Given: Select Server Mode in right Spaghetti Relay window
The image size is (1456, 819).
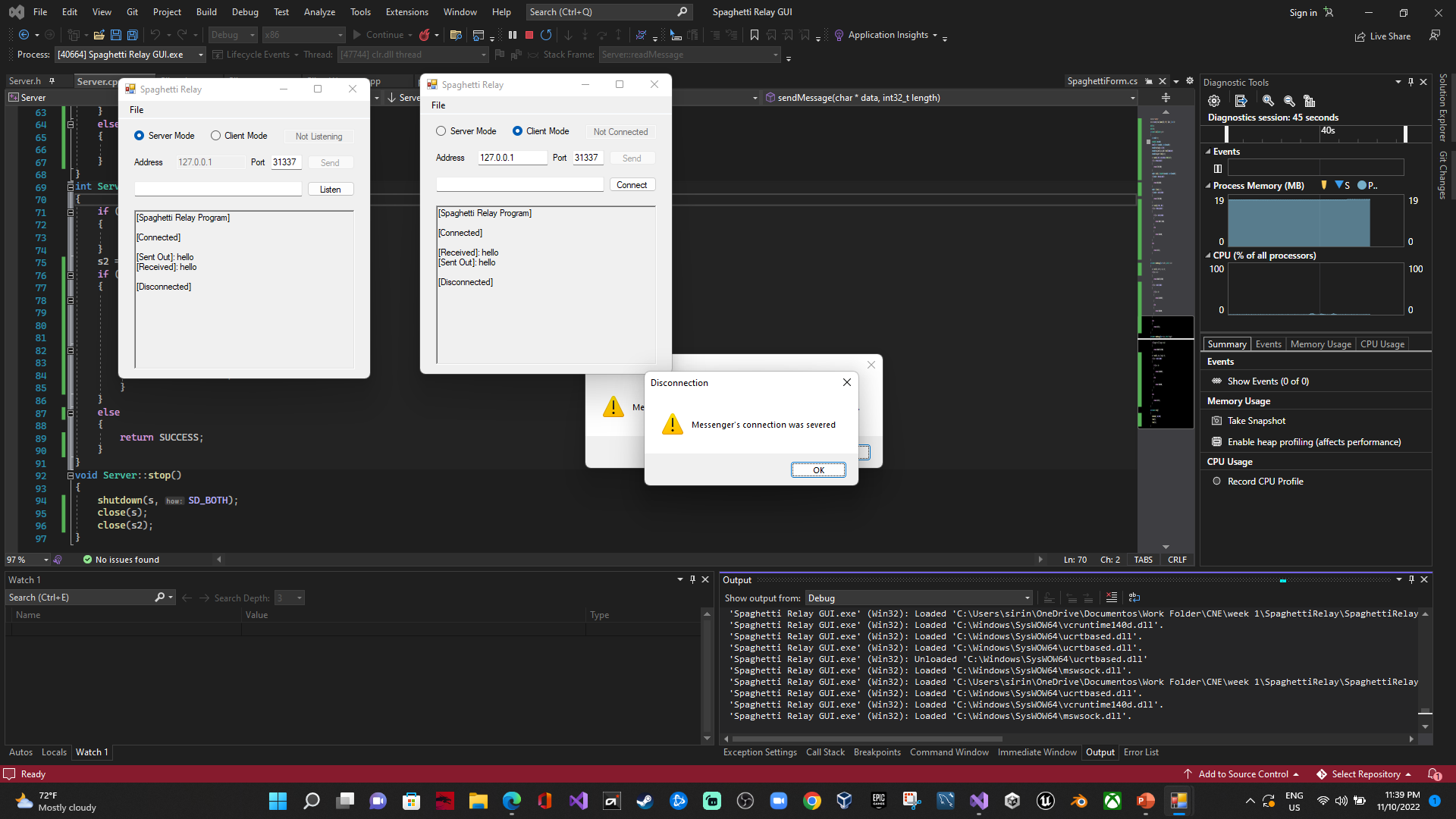Looking at the screenshot, I should tap(441, 131).
